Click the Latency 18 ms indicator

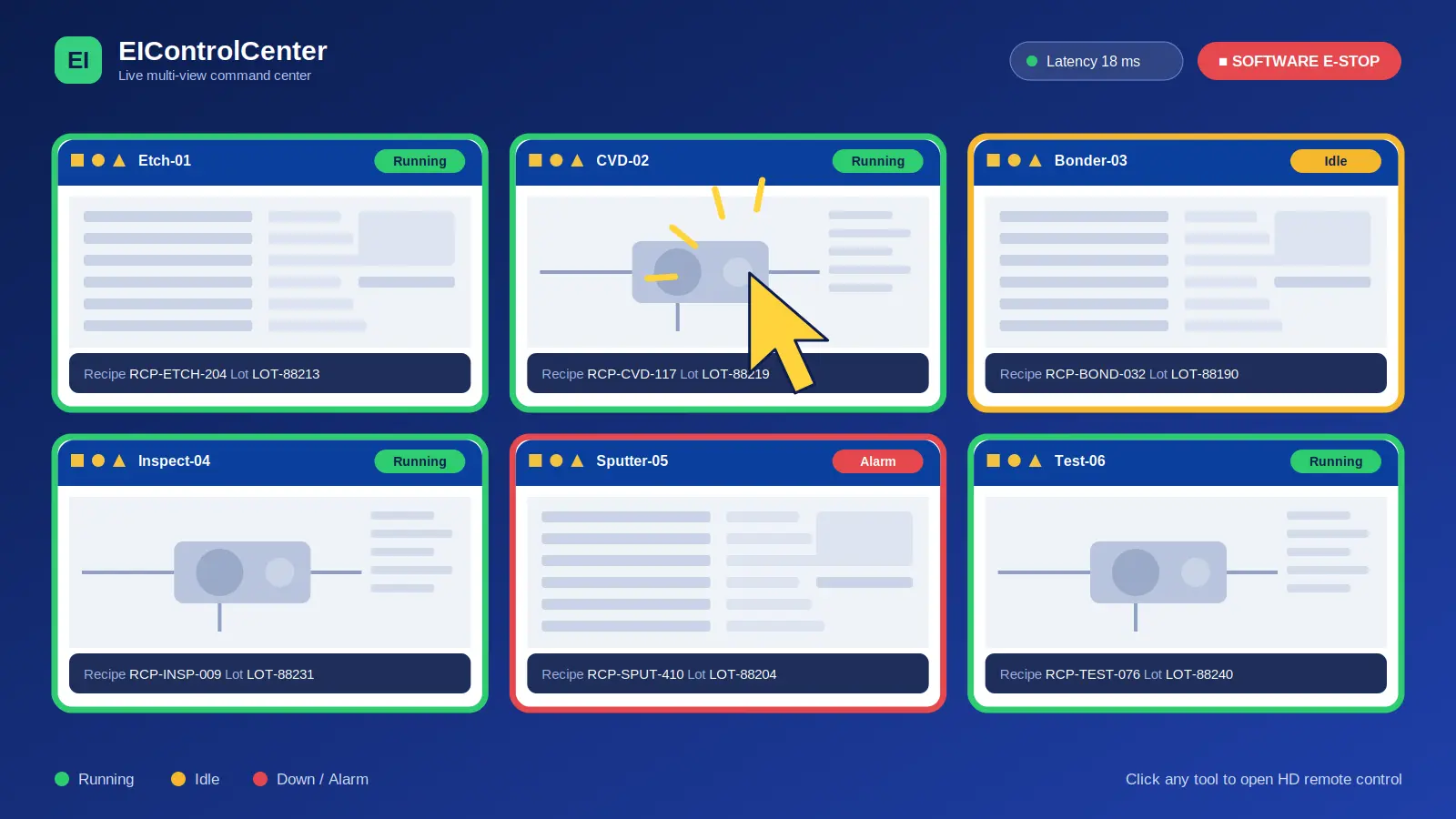(x=1097, y=61)
